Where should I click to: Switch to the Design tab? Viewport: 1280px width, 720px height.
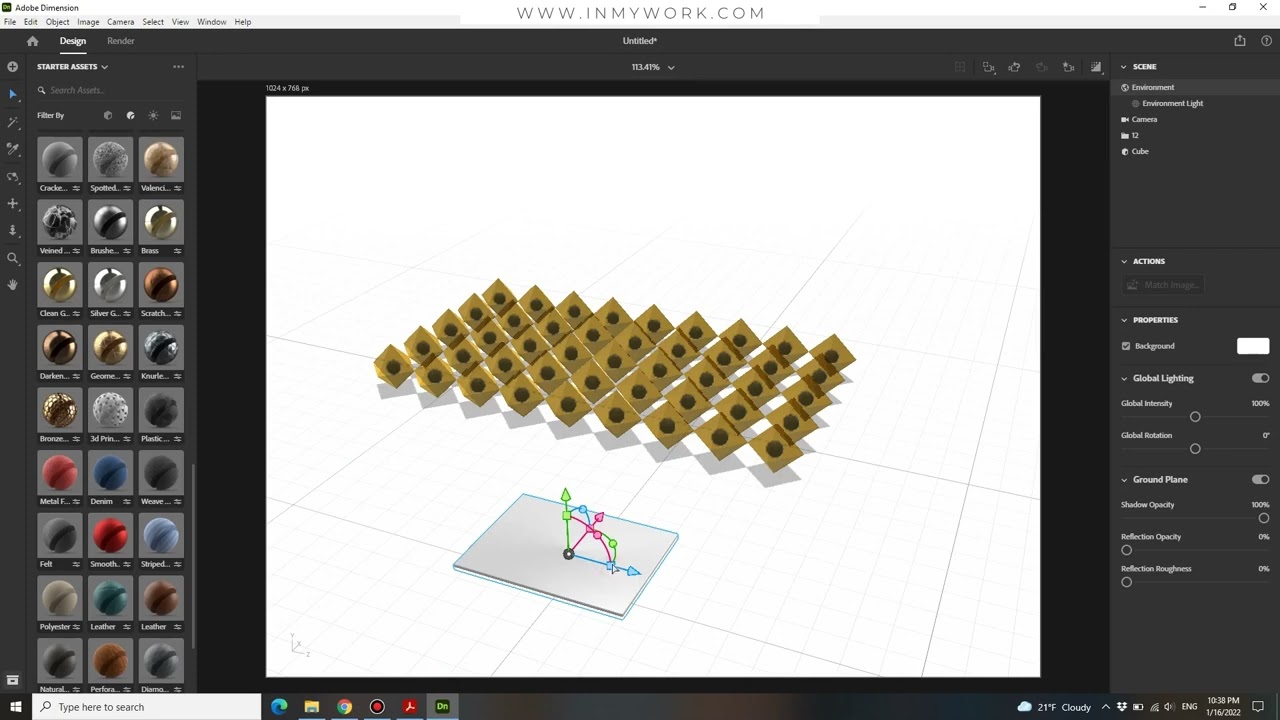[72, 41]
